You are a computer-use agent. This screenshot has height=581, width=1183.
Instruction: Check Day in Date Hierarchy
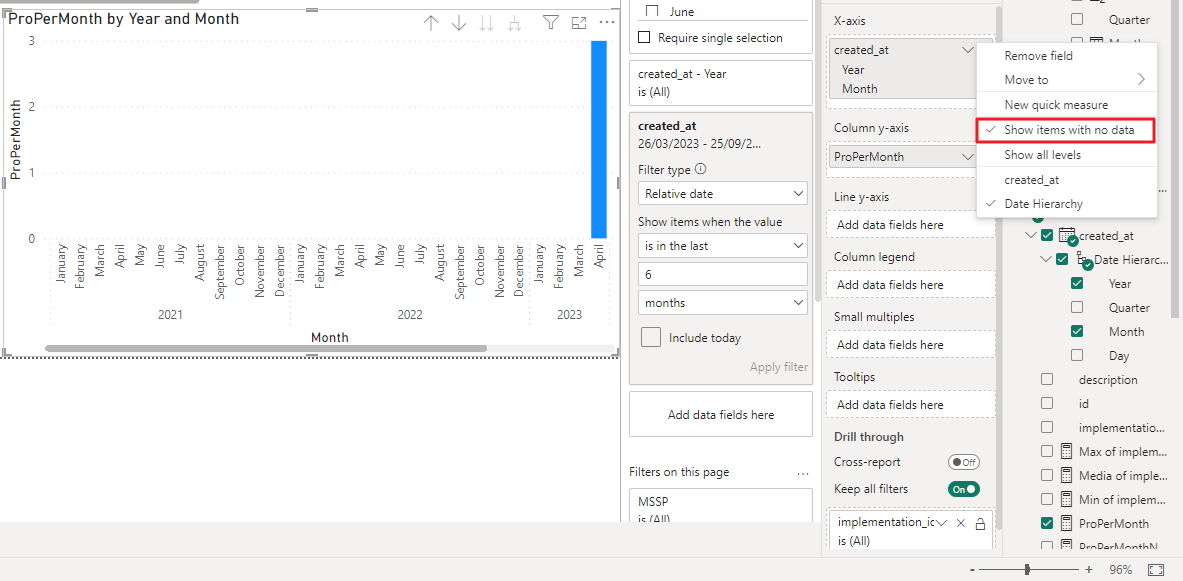1077,355
